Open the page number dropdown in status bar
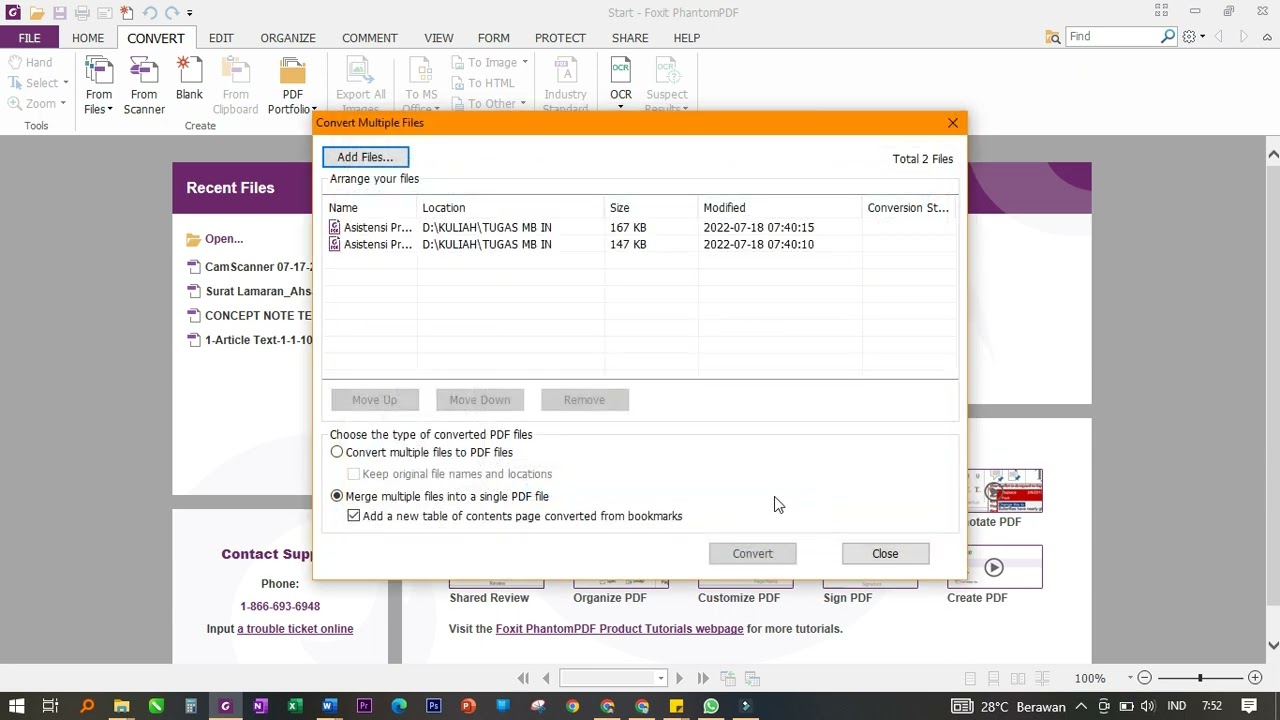 (x=661, y=678)
